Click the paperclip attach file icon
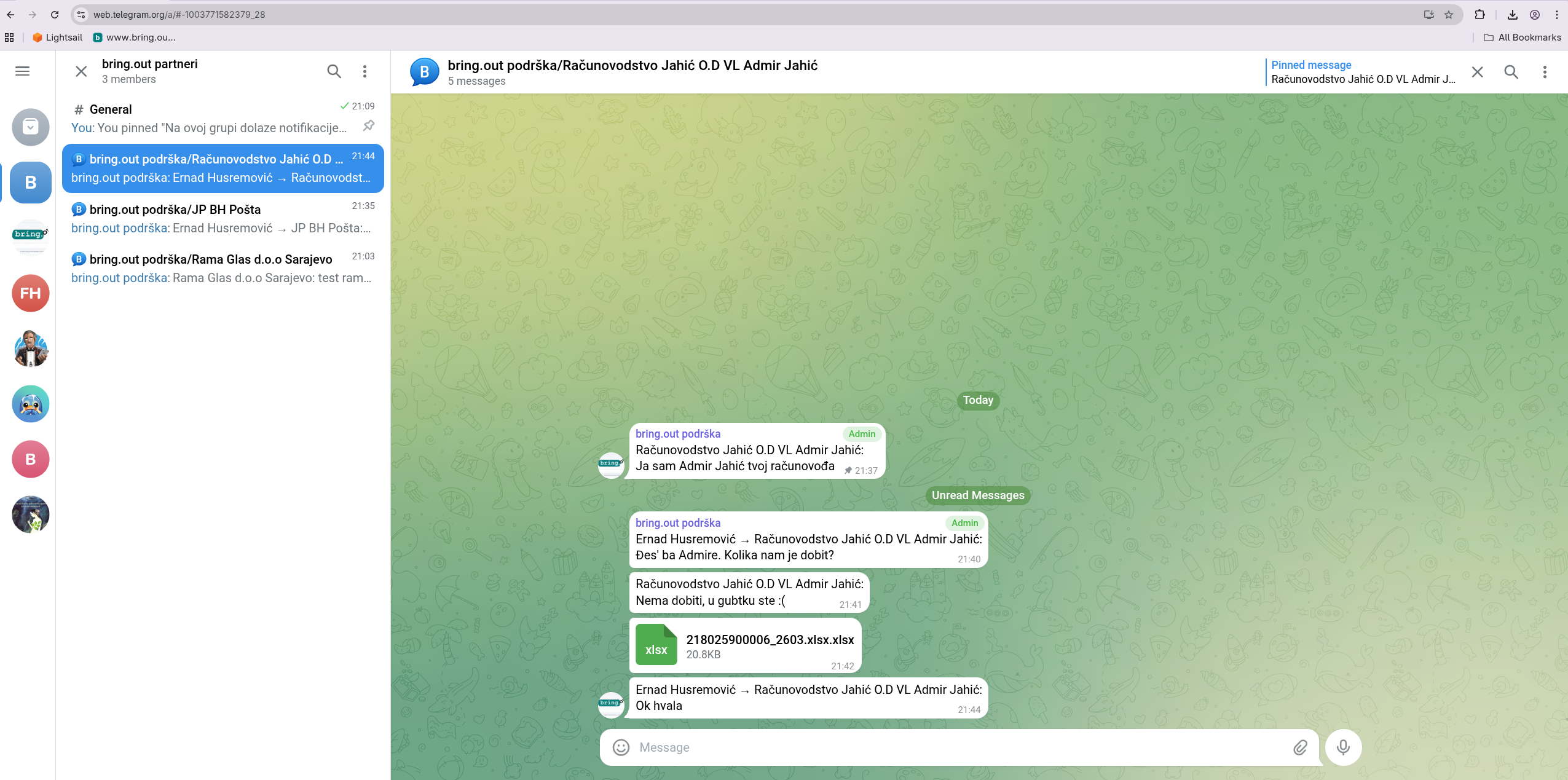Viewport: 1568px width, 780px height. (1300, 747)
